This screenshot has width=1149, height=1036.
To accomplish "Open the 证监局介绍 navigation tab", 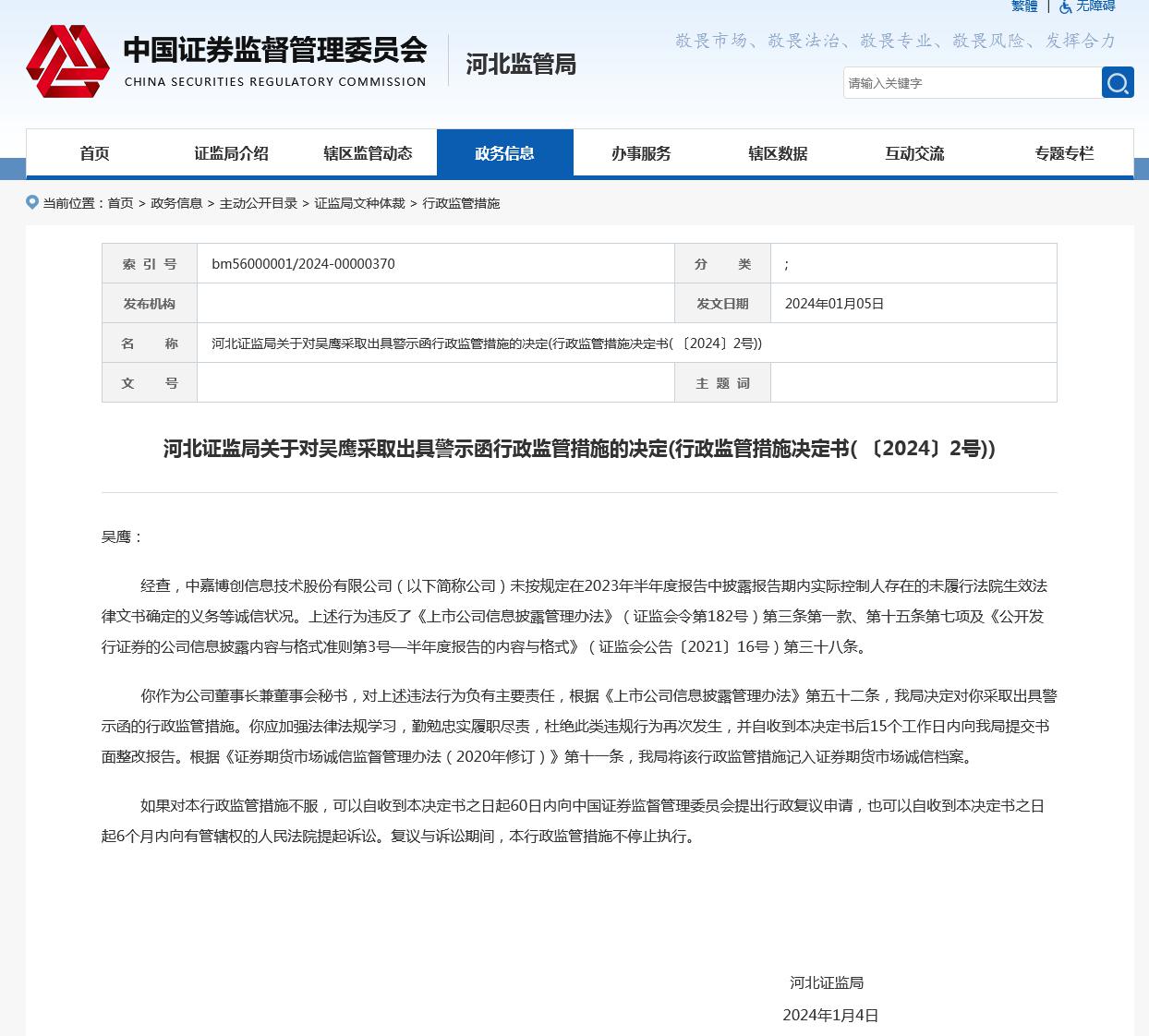I will [x=231, y=153].
